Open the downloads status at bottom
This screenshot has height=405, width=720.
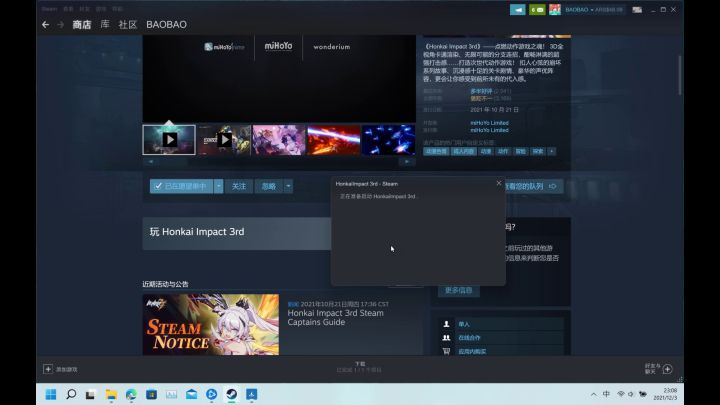pos(360,367)
